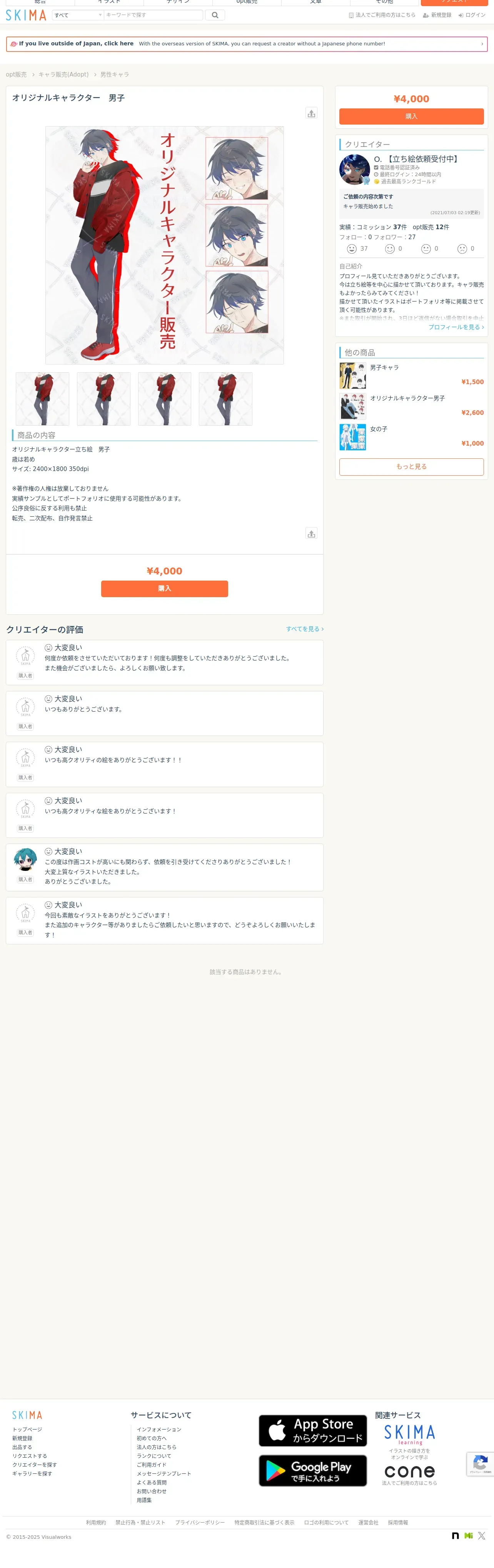Go to opt販売 breadcrumb
Image resolution: width=494 pixels, height=1568 pixels.
pos(17,75)
